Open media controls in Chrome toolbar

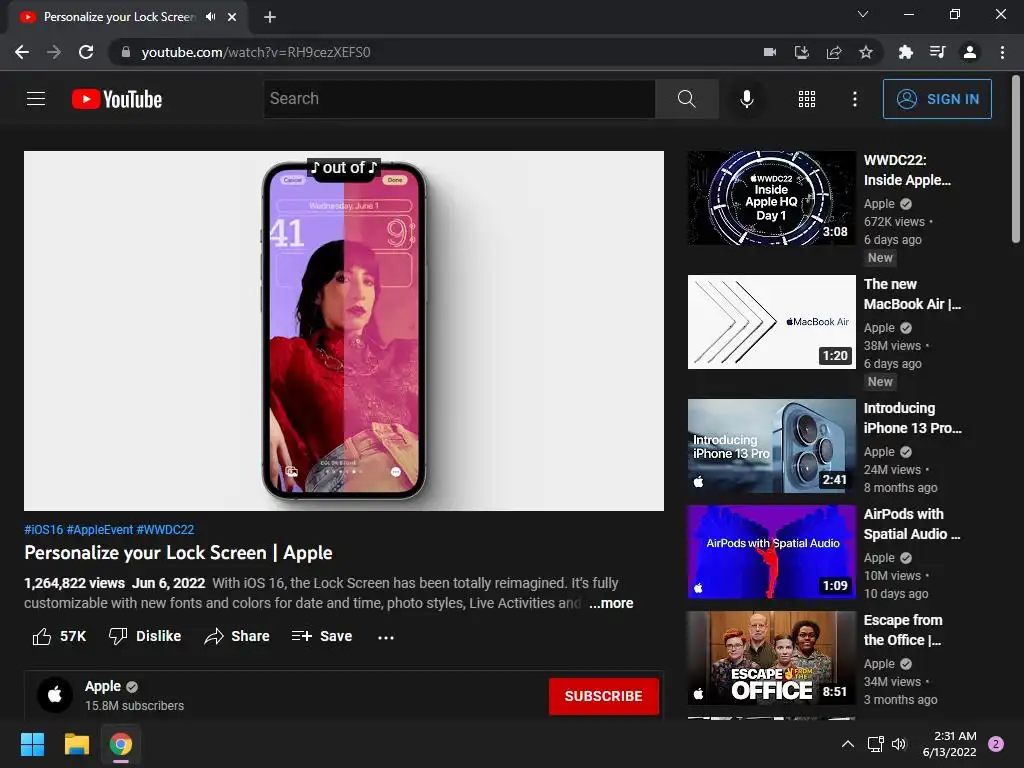coord(937,52)
